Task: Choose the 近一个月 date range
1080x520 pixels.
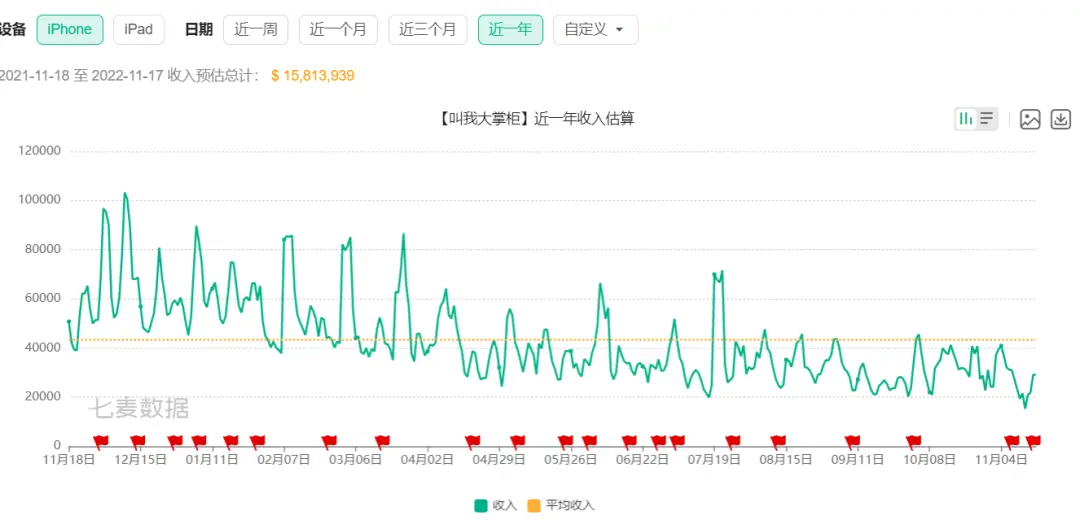Action: (338, 30)
